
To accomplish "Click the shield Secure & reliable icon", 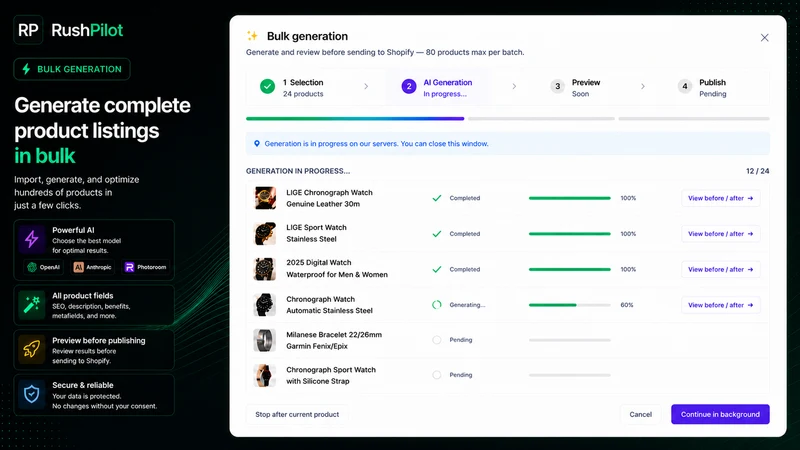I will coord(32,394).
